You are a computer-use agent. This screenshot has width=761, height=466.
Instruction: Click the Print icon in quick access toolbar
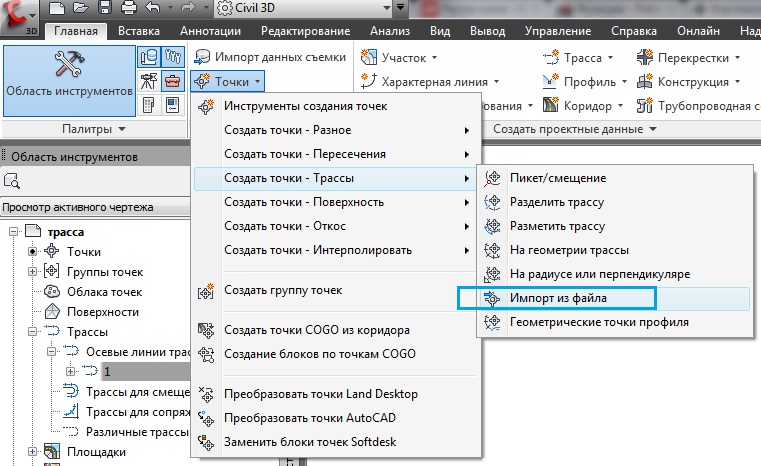click(x=129, y=8)
